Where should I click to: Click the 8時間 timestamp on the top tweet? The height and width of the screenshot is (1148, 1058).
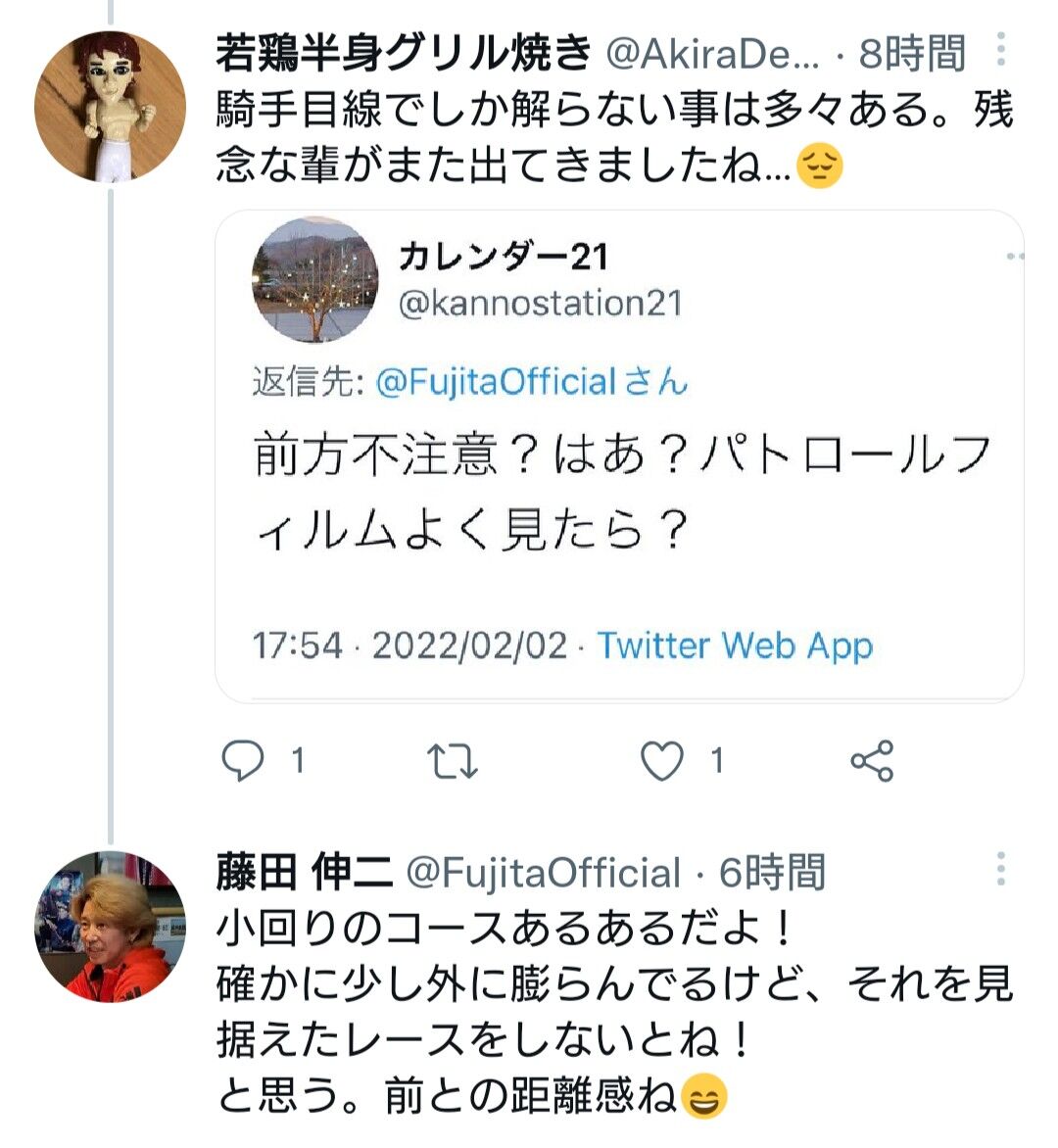[912, 54]
